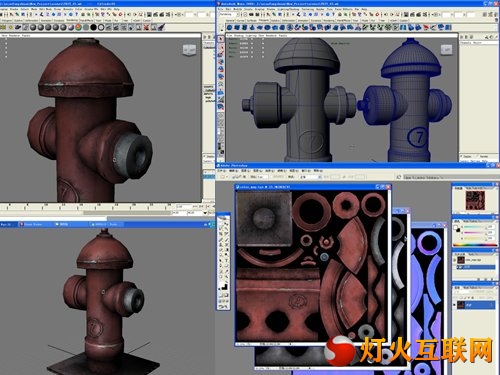Viewport: 500px width, 375px height.
Task: Swap to foreground white color swatch
Action: [x=456, y=228]
